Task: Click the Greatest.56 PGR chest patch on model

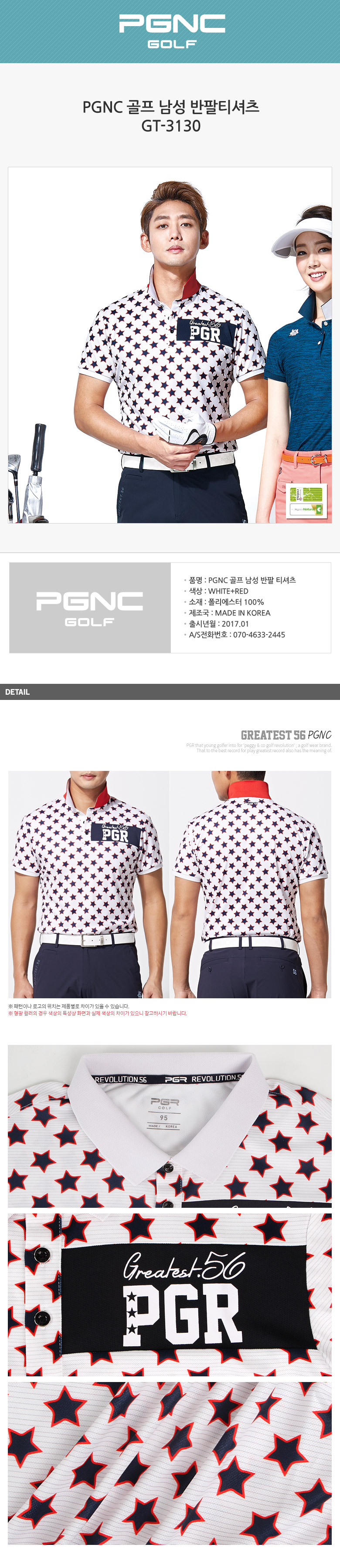Action: 205,330
